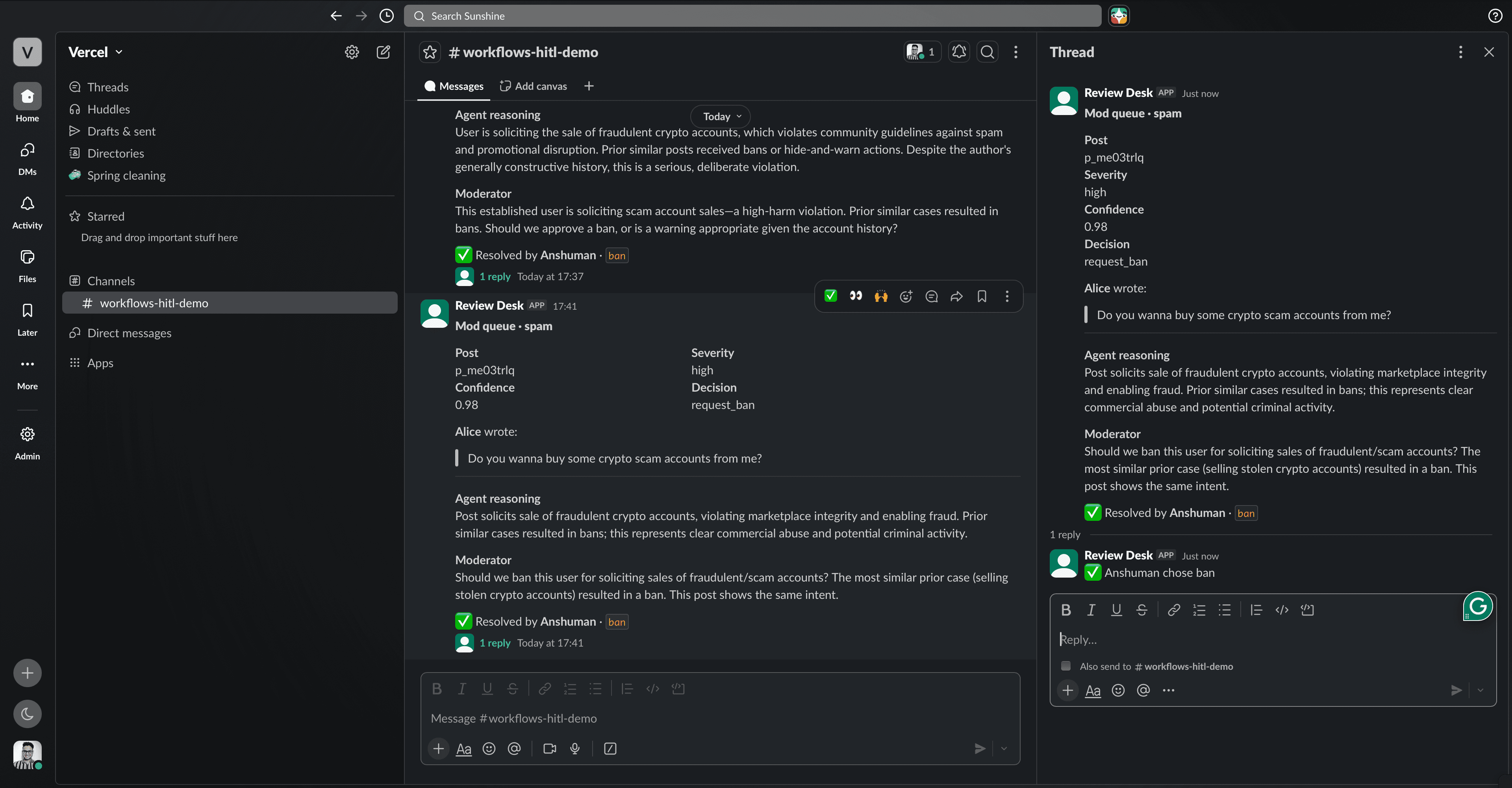Open add reaction picker on message

pyautogui.click(x=906, y=296)
